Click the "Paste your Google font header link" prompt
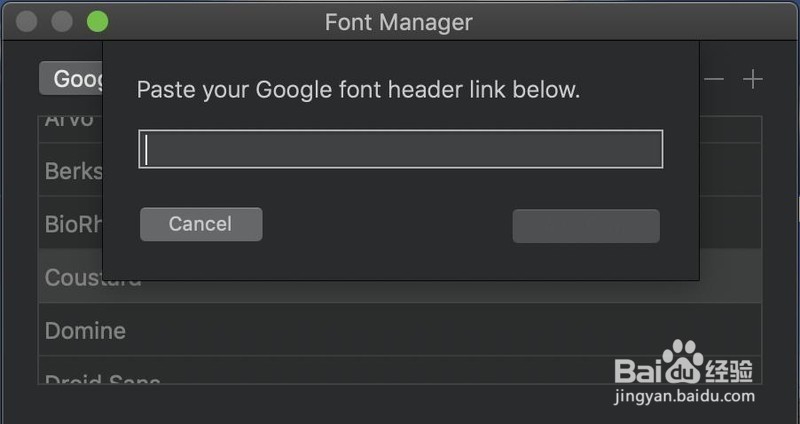 click(358, 90)
